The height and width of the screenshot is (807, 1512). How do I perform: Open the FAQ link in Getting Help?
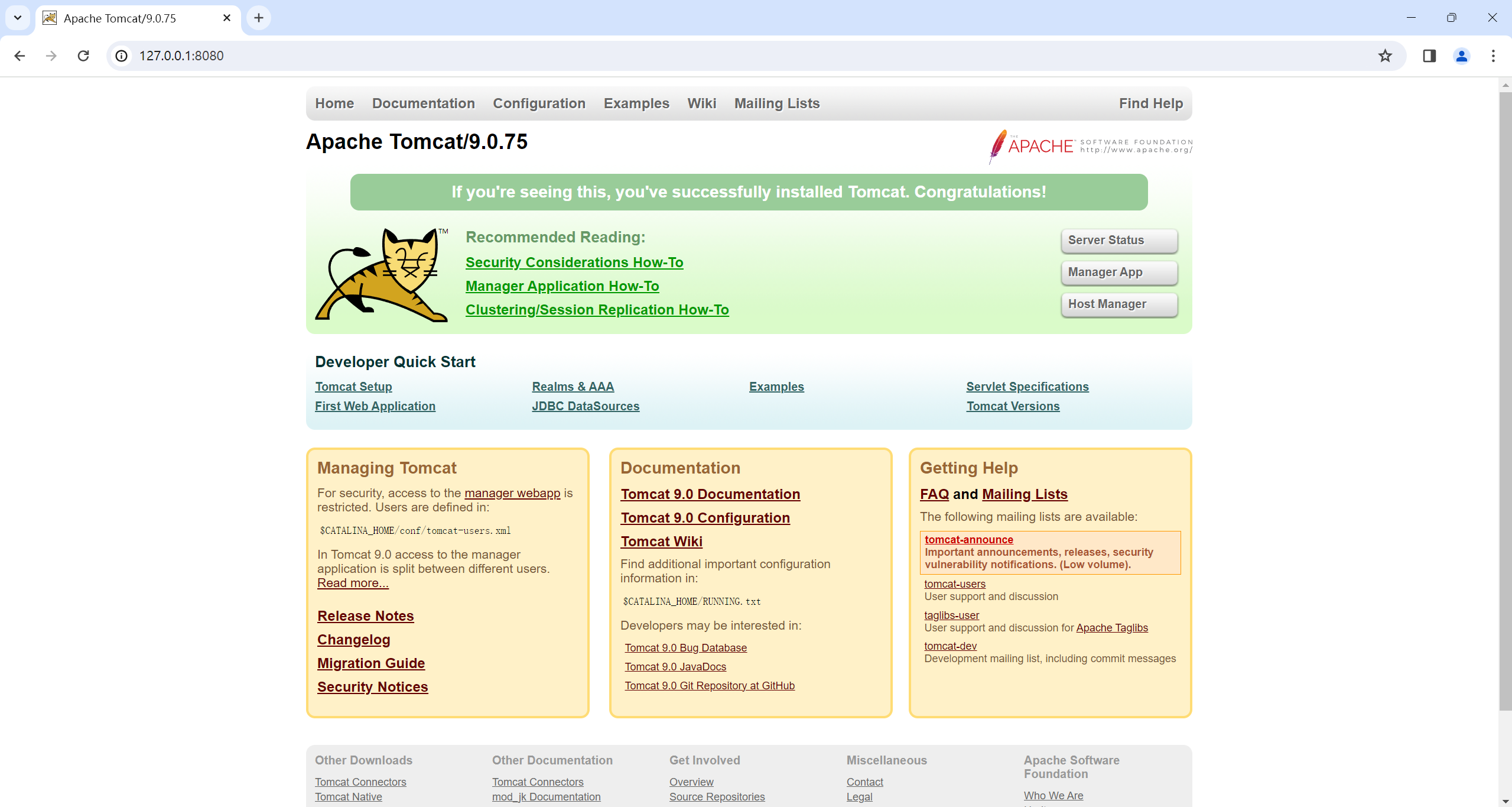[934, 494]
